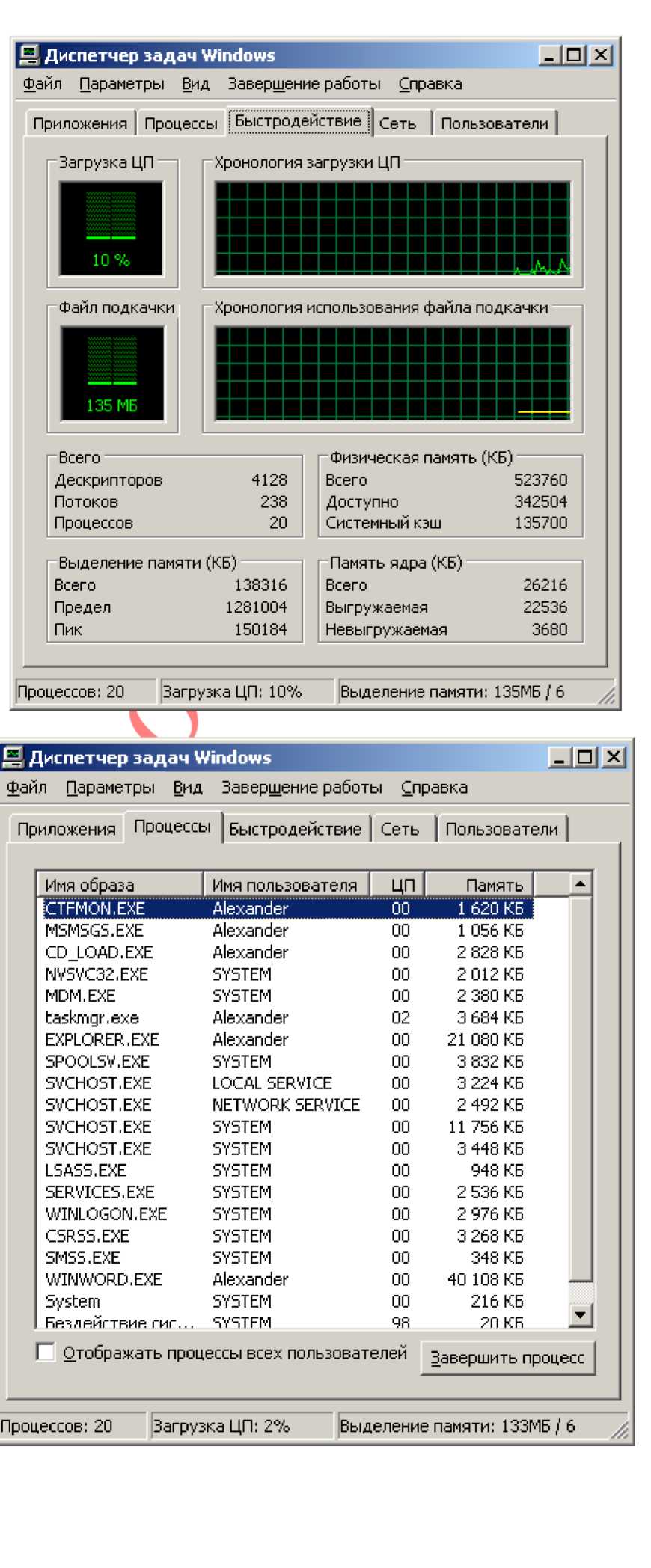This screenshot has width=651, height=1568.
Task: Sort by Имя пользователя column header
Action: (x=286, y=884)
